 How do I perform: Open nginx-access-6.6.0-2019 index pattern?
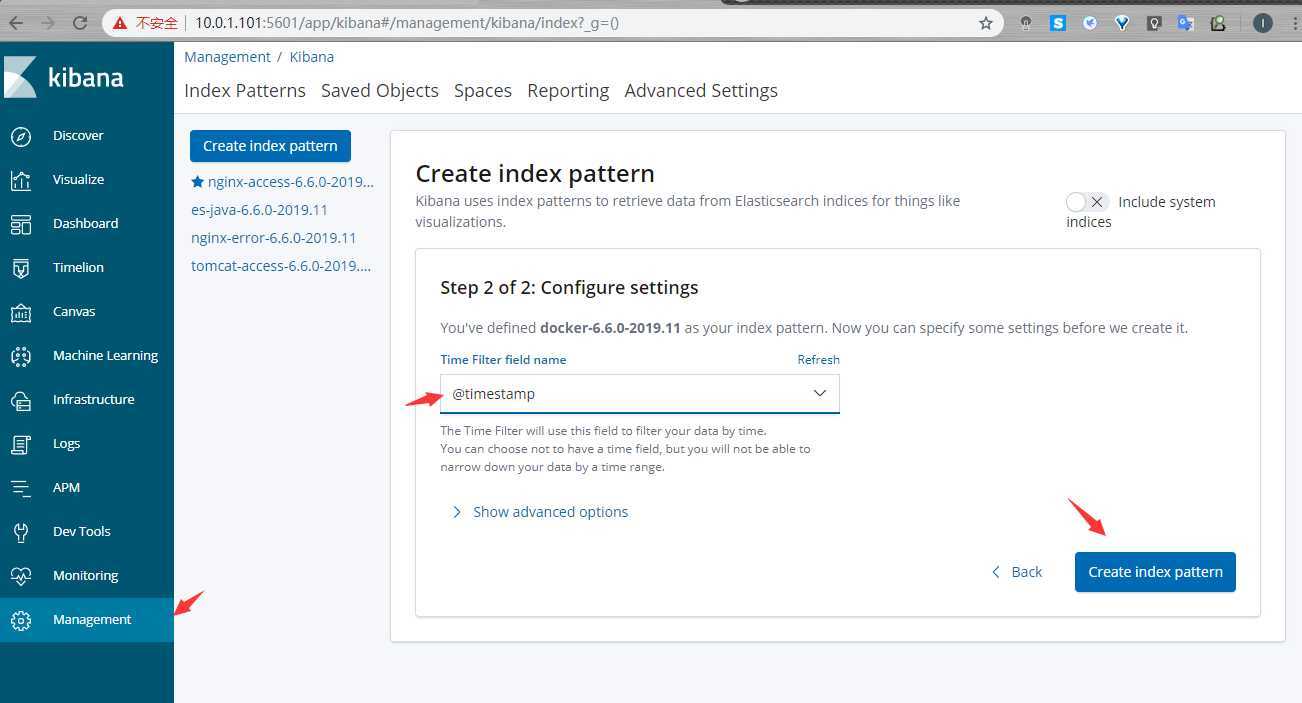[290, 182]
